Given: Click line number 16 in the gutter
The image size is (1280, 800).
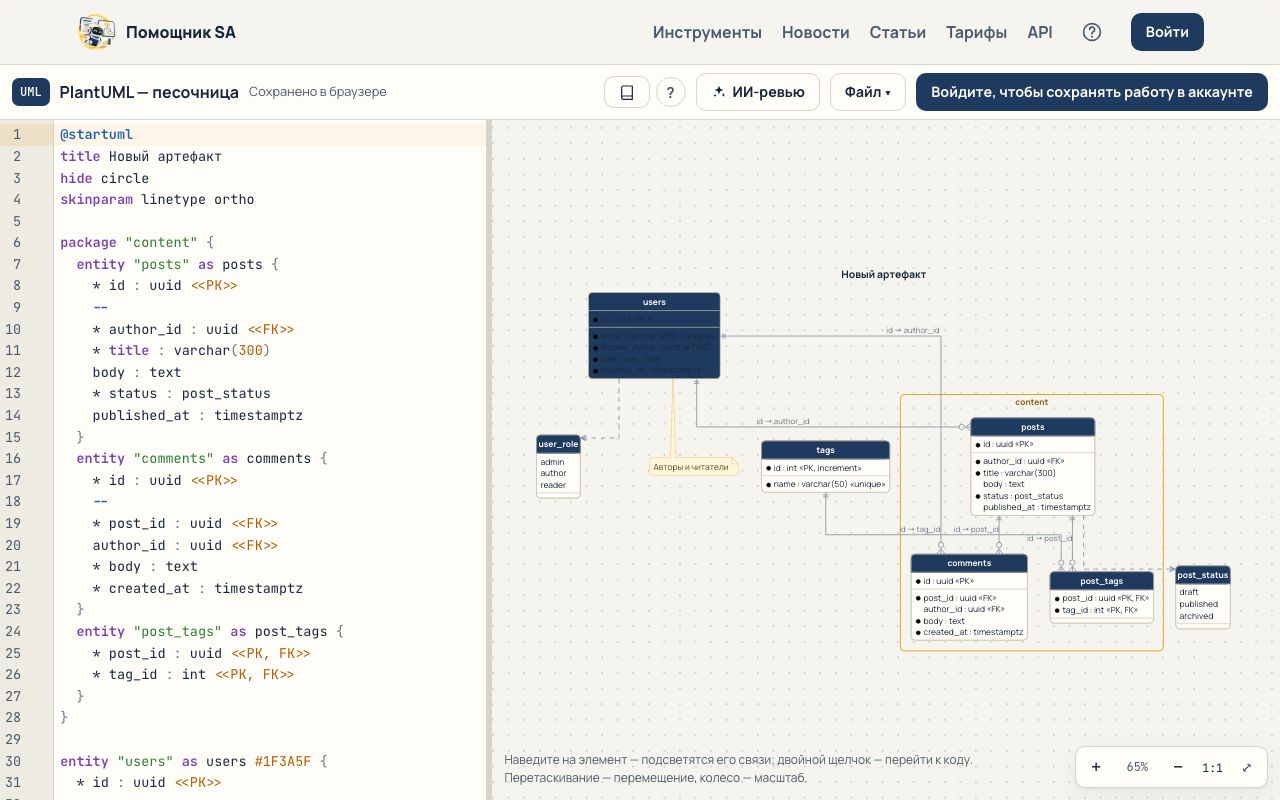Looking at the screenshot, I should click(15, 458).
